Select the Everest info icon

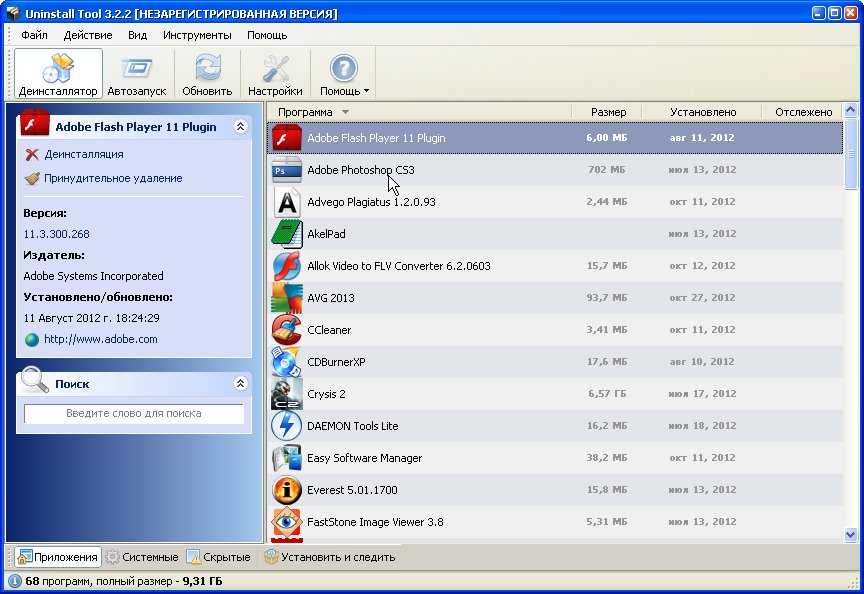287,489
